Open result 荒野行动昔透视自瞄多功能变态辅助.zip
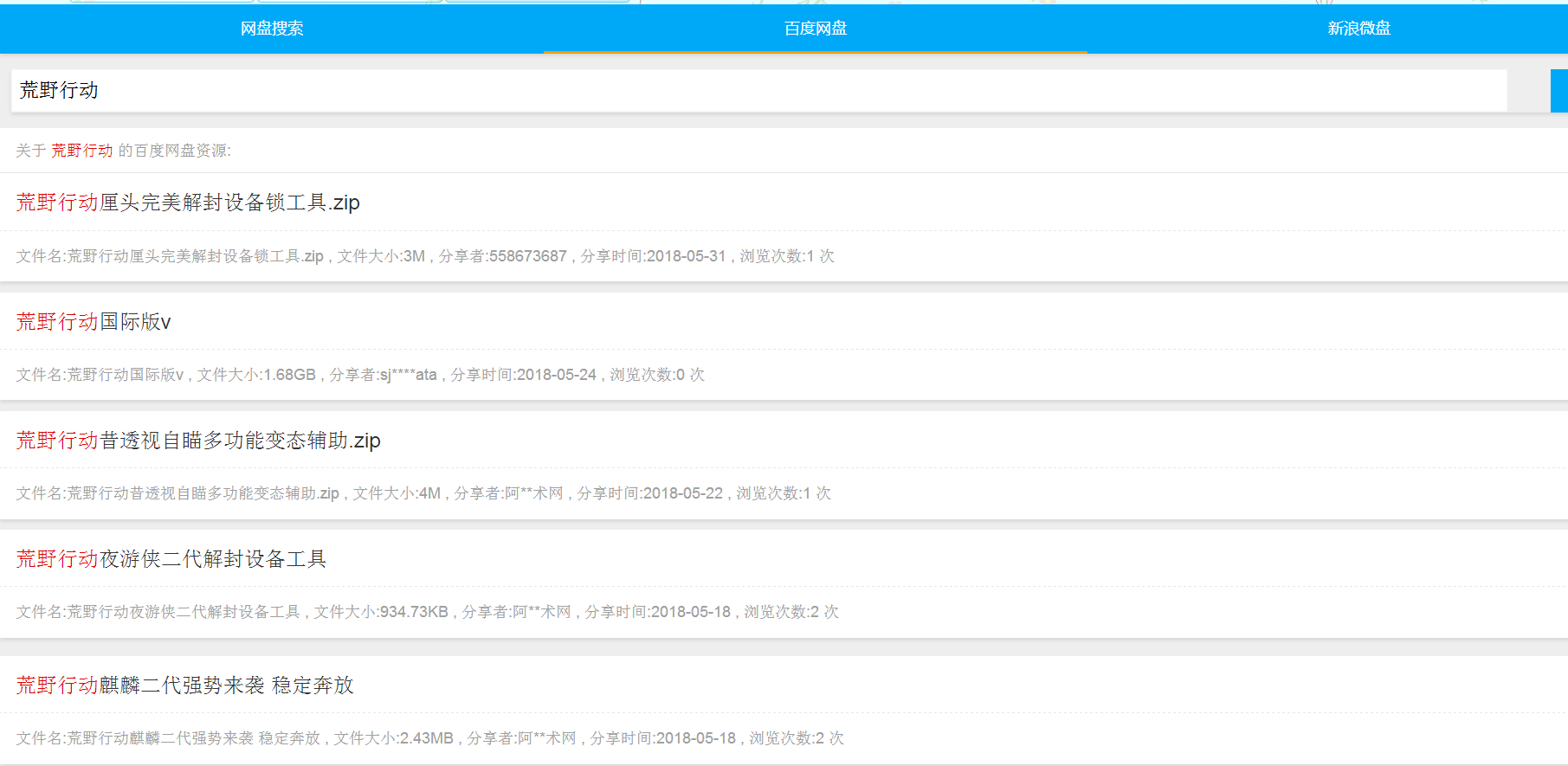Screen dimensions: 1568x766 tap(198, 441)
